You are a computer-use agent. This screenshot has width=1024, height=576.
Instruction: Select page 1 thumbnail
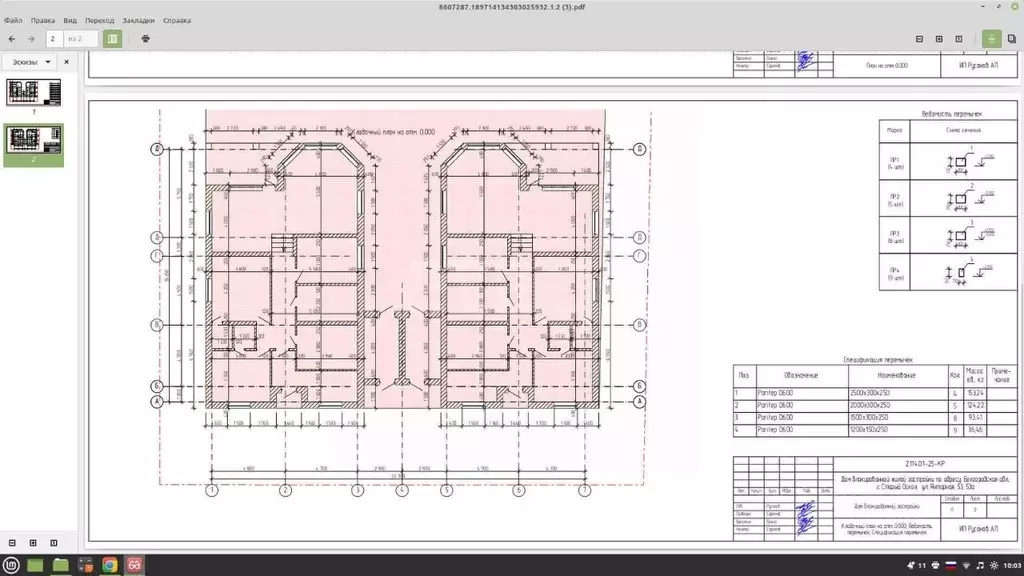tap(33, 92)
